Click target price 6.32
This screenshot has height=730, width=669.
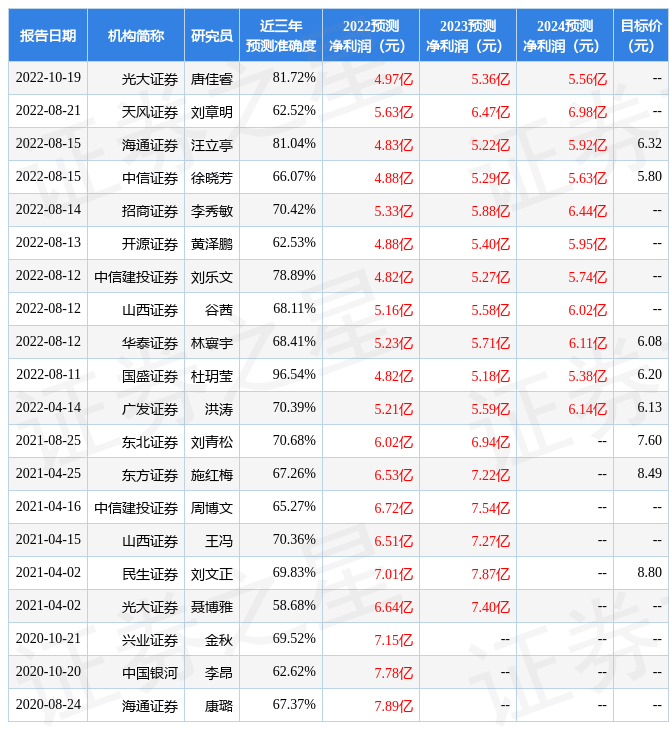click(x=649, y=143)
